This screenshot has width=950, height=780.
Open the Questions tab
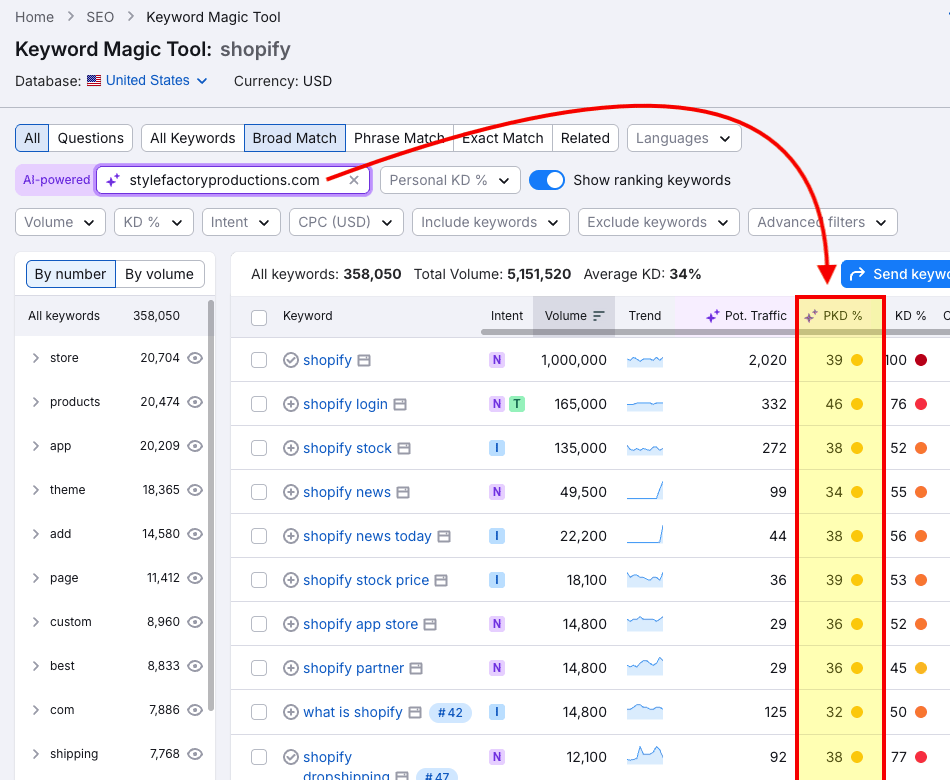point(91,138)
